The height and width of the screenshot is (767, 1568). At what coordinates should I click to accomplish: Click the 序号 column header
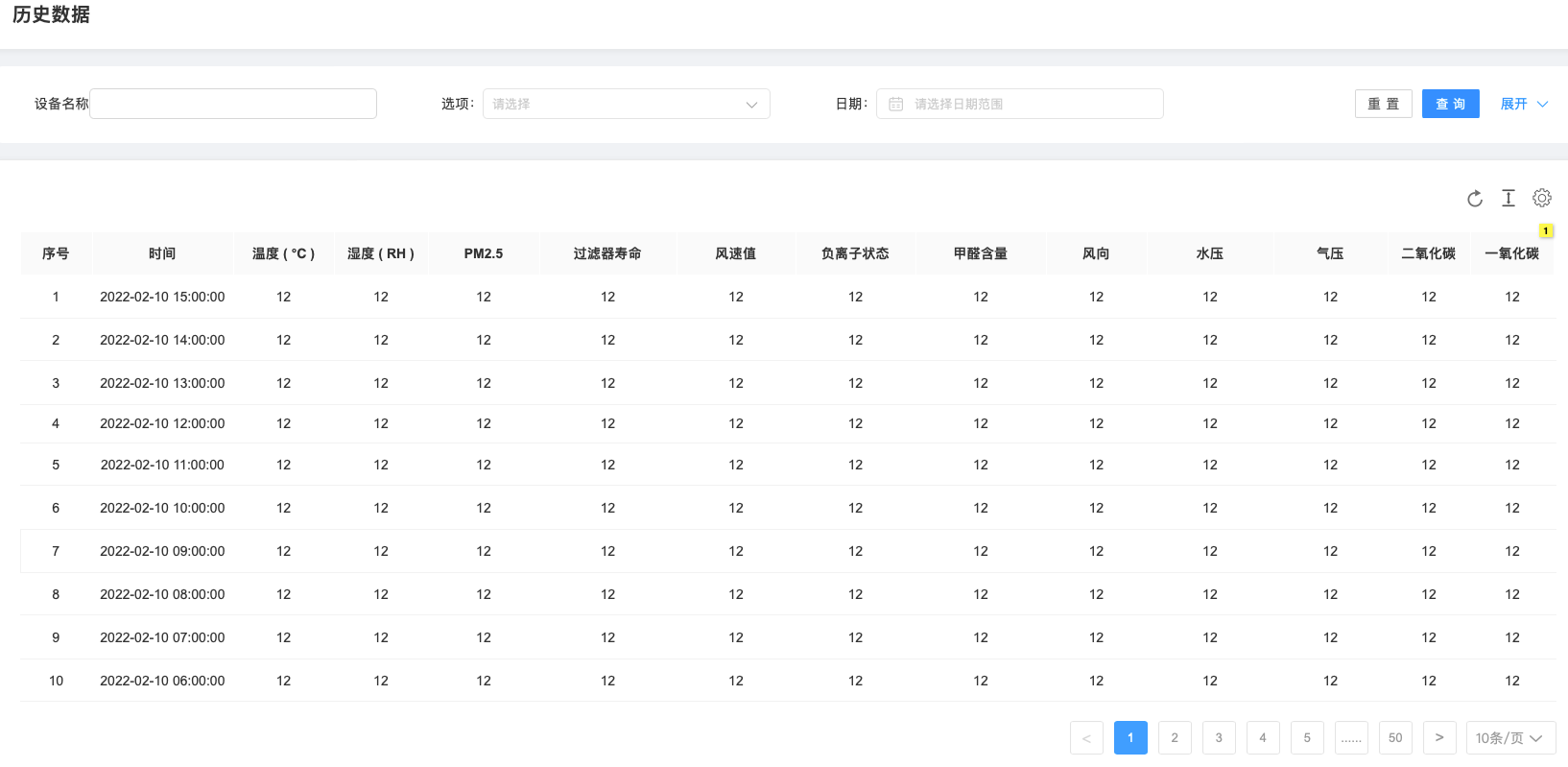(56, 253)
